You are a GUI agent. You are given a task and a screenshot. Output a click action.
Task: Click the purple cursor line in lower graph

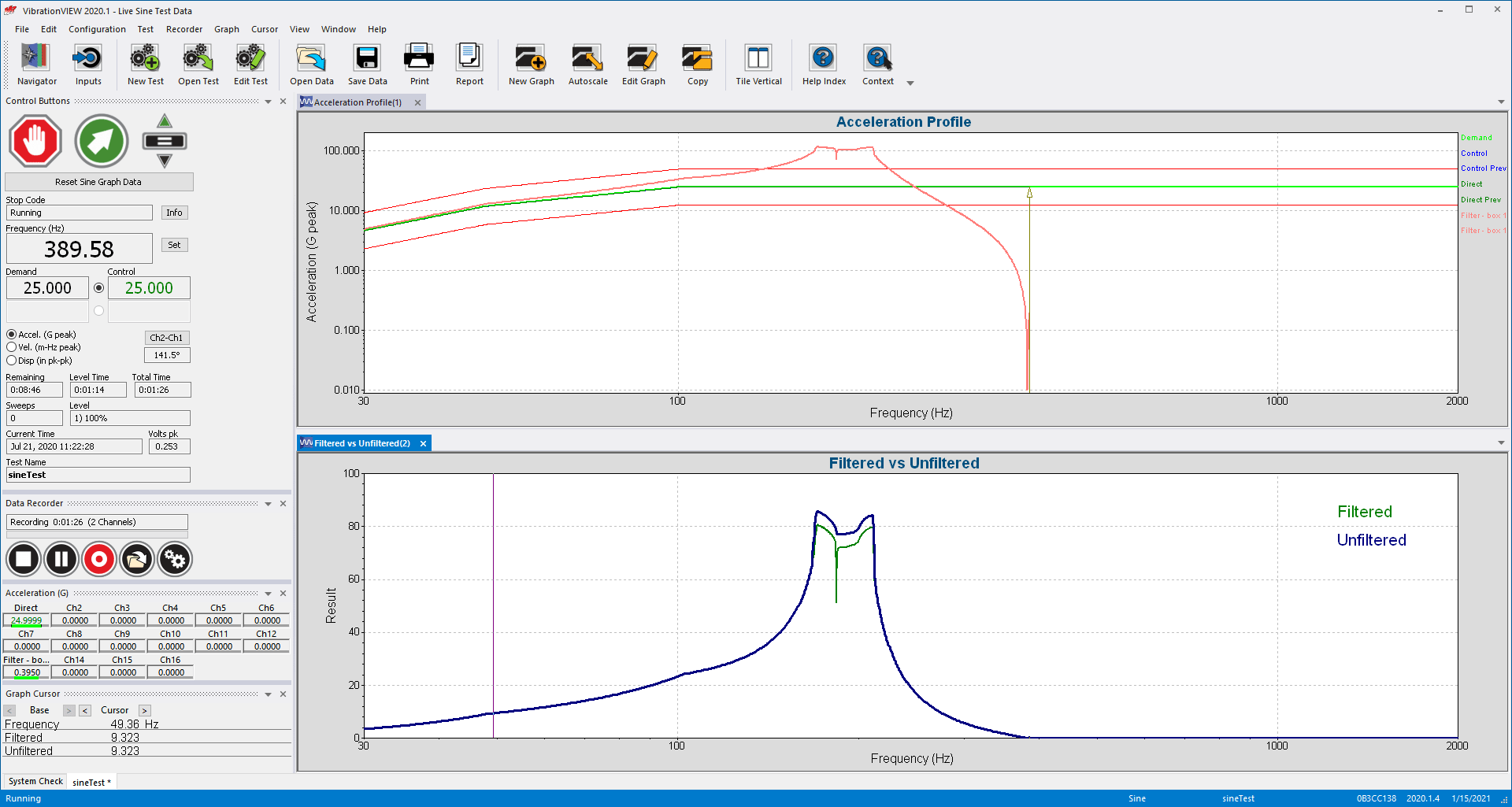pos(493,606)
